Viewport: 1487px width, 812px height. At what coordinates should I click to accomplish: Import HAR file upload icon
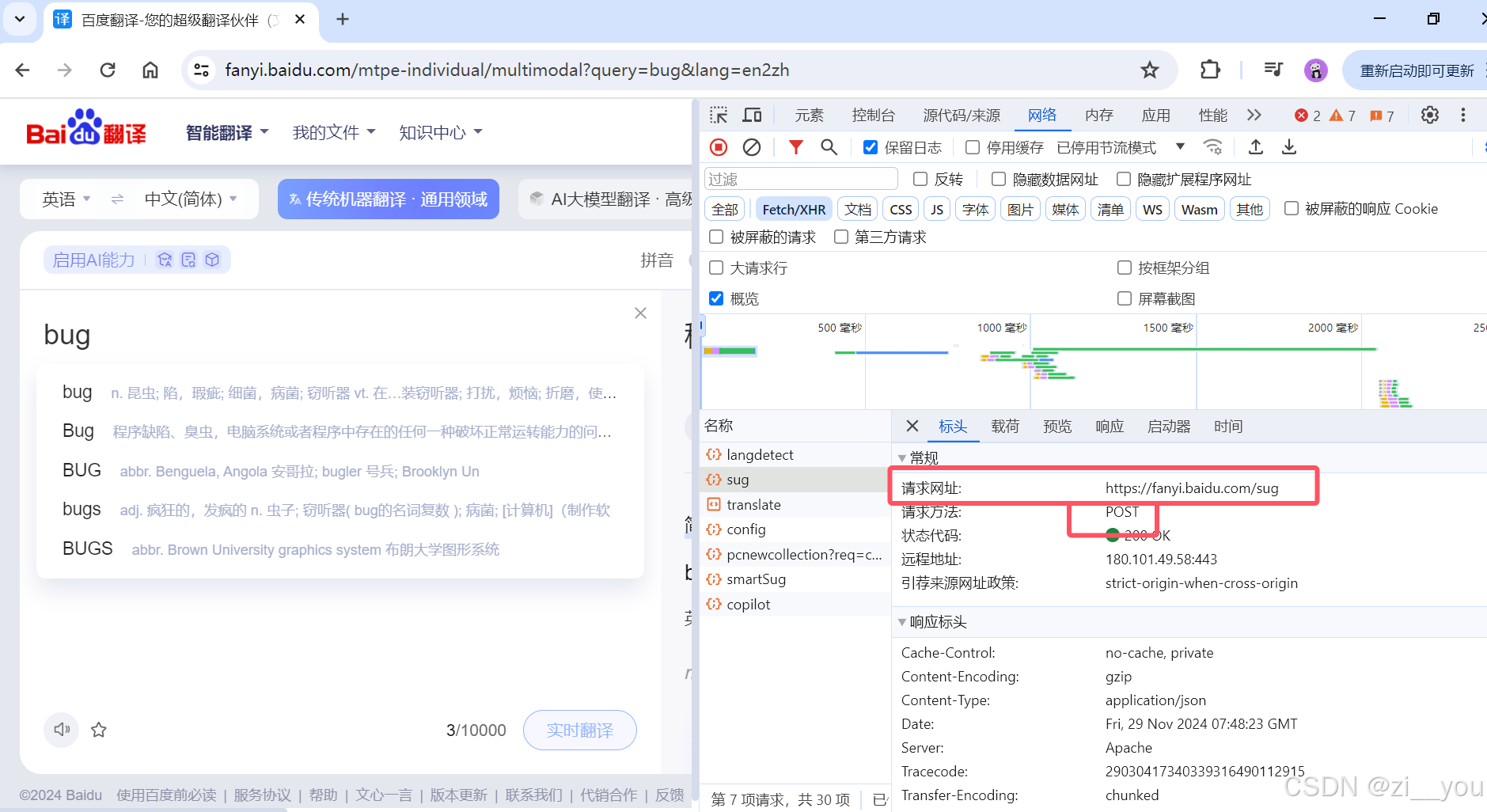(1256, 147)
